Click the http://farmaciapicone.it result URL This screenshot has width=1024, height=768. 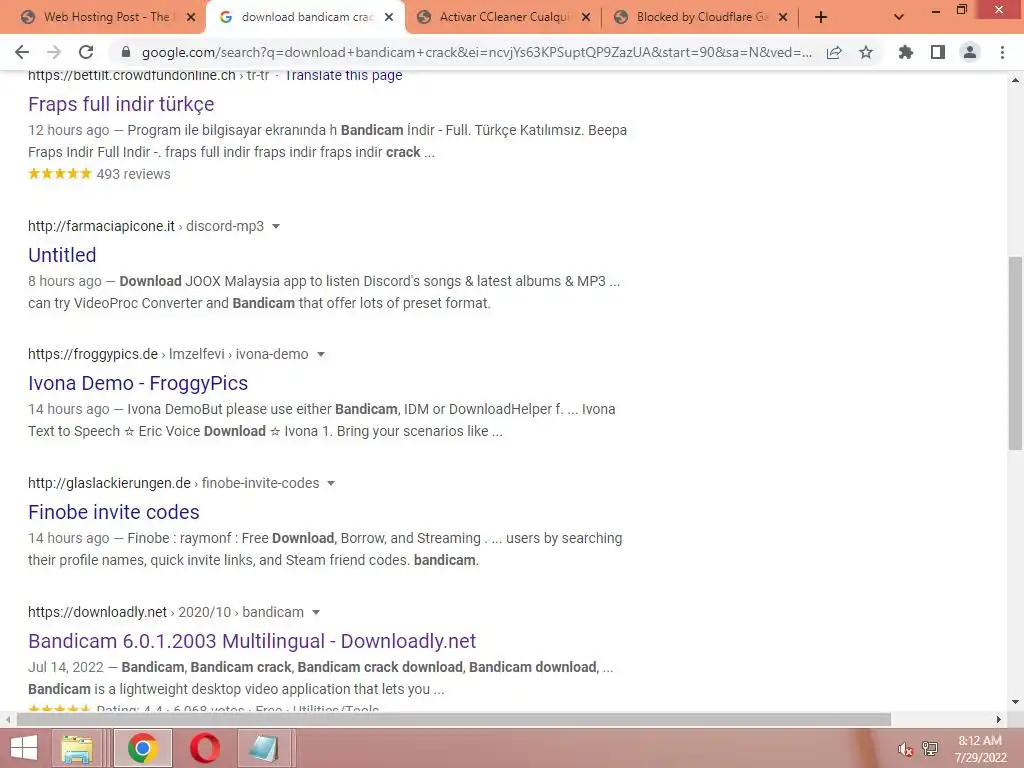click(101, 226)
